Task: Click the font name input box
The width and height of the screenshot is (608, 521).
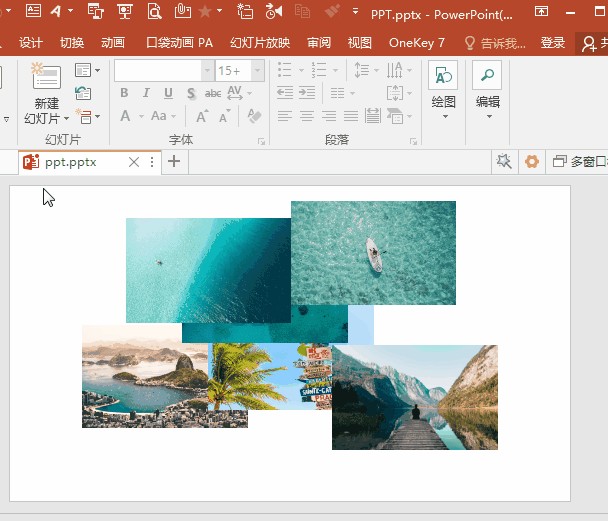Action: 157,71
